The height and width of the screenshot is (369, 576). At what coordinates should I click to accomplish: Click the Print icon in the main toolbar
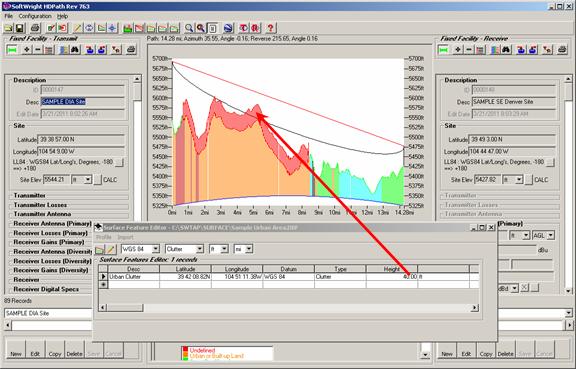pos(35,28)
